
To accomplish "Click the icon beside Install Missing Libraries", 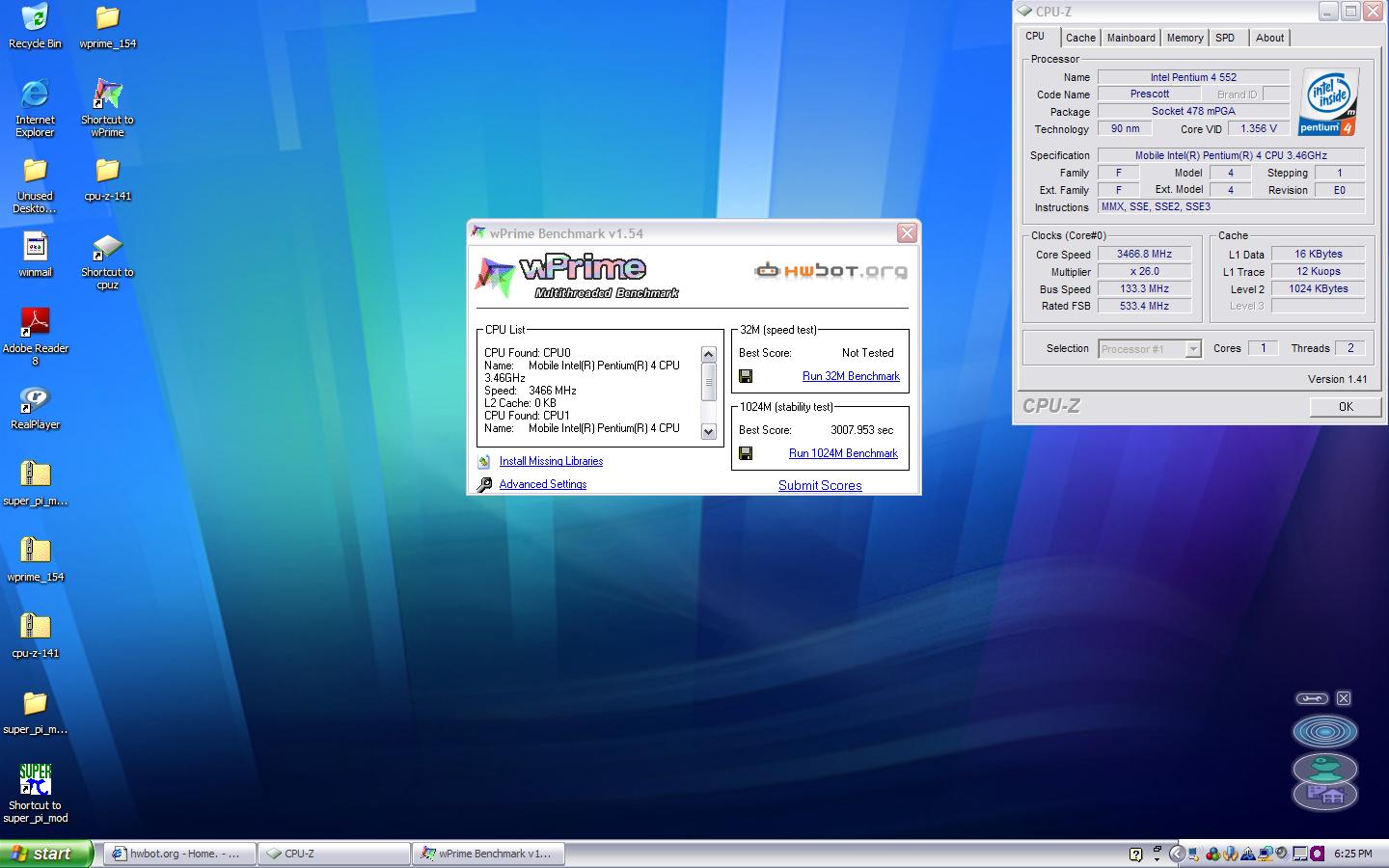I will tap(484, 461).
